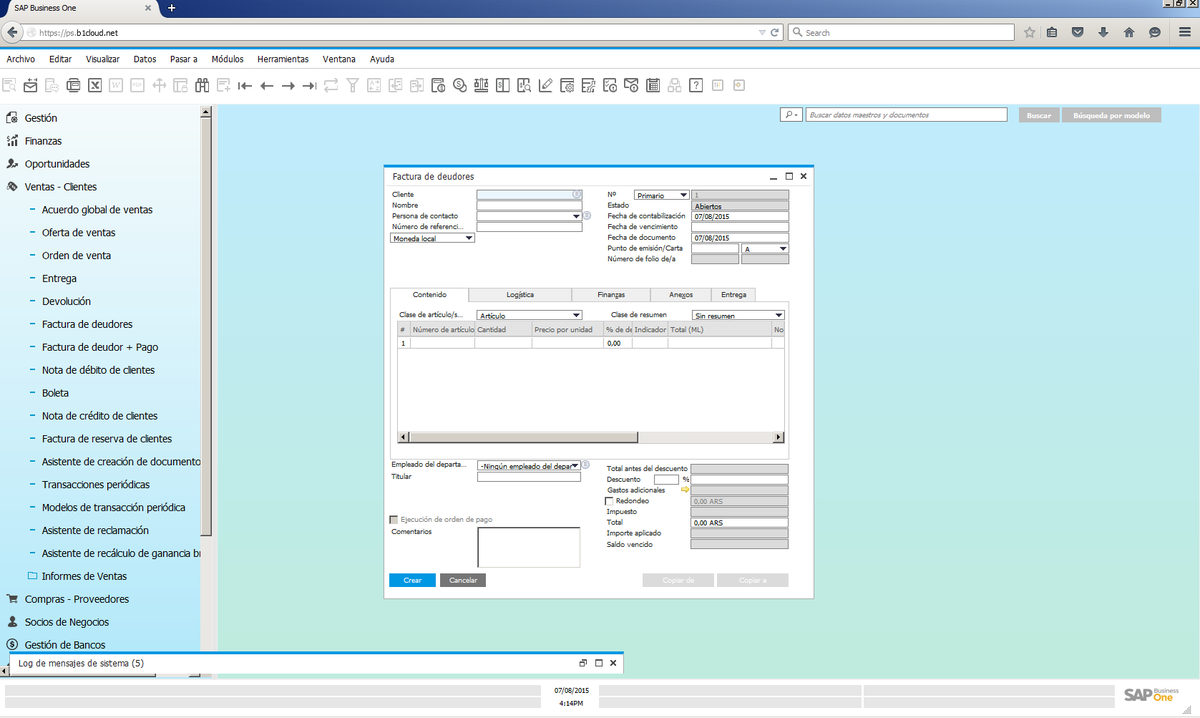Open the Archivo menu

click(x=21, y=59)
